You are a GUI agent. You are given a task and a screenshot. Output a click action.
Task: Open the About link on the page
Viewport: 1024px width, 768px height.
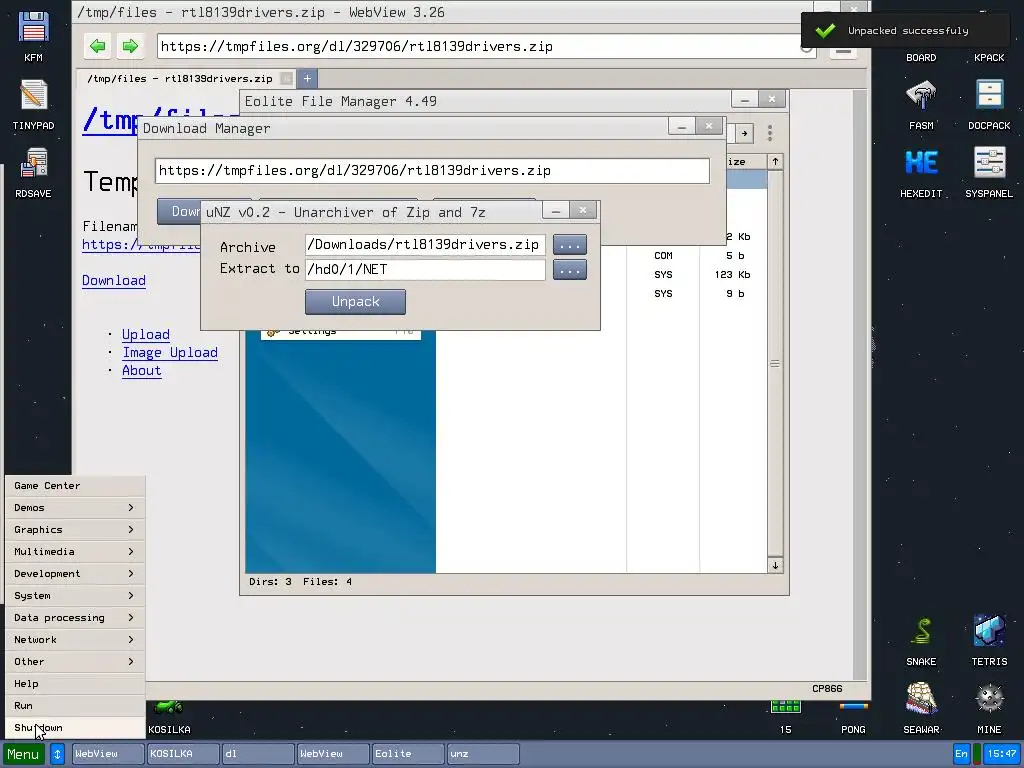141,370
